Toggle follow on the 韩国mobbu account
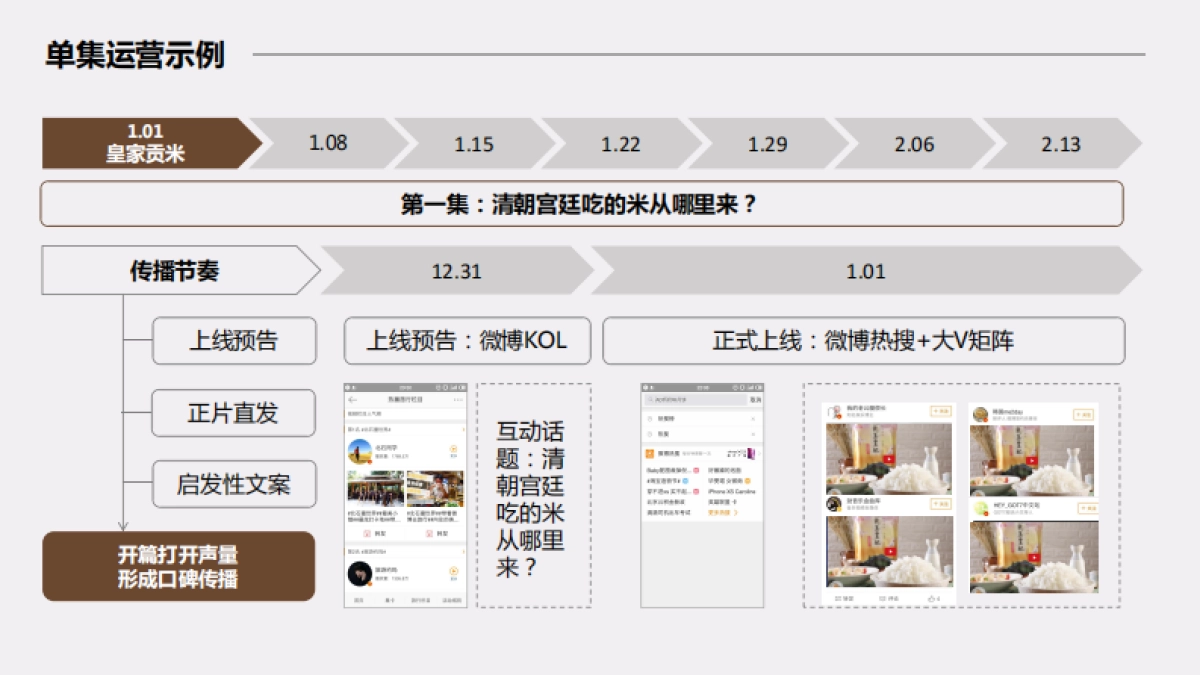The image size is (1200, 675). point(1083,415)
